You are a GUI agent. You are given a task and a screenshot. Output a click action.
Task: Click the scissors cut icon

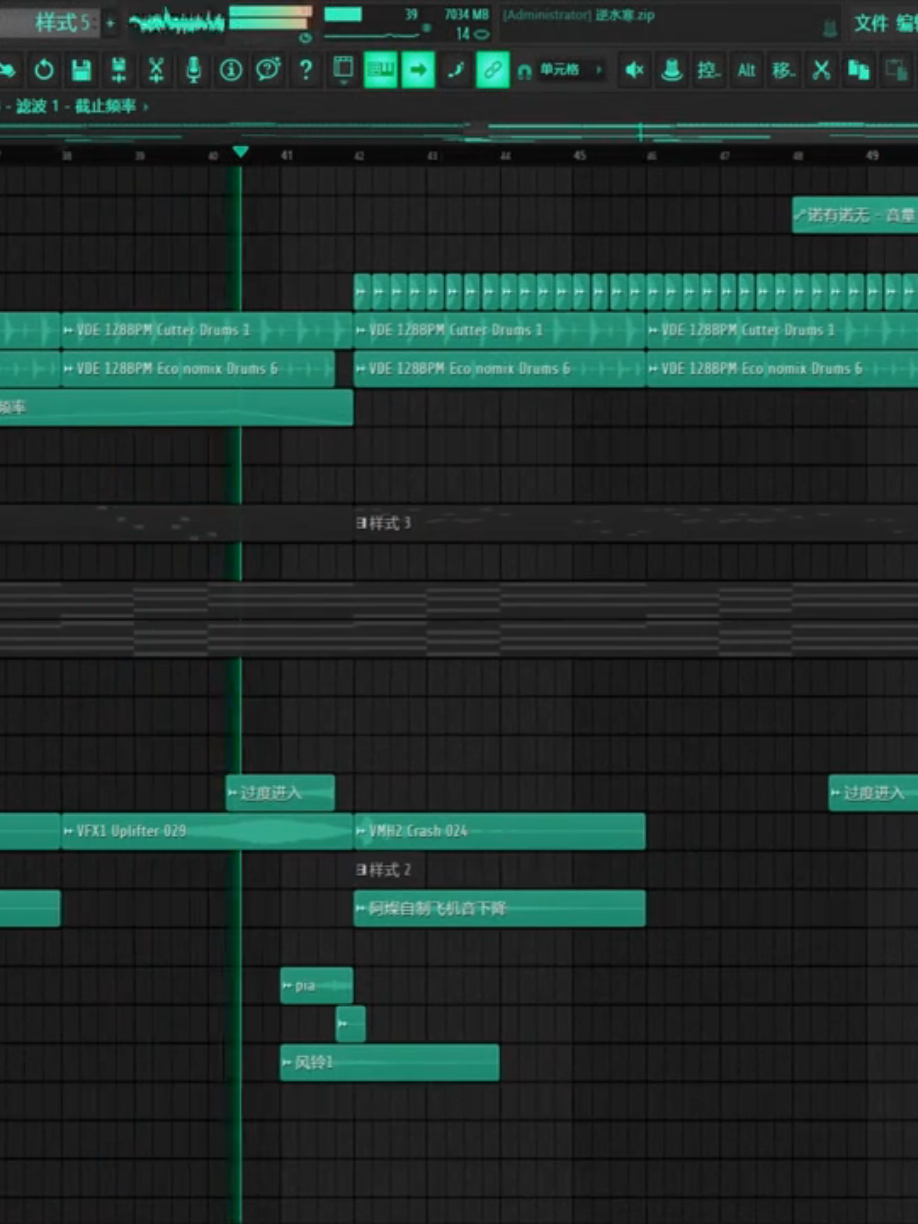[x=821, y=70]
